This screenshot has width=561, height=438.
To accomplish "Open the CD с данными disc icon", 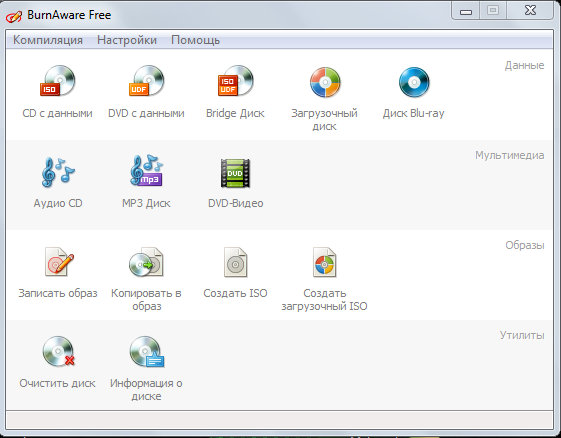I will click(57, 81).
